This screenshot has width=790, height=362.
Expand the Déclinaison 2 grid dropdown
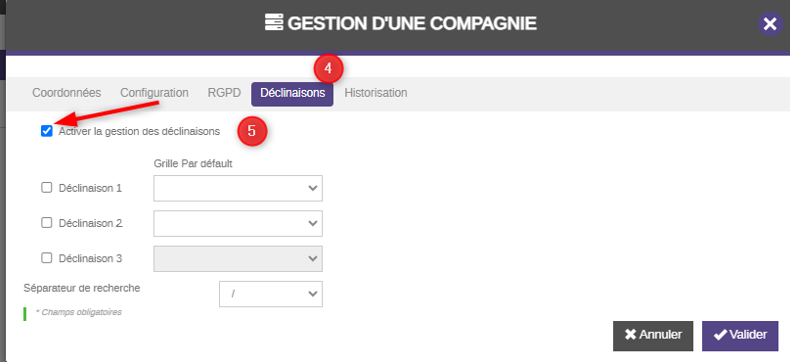point(238,224)
